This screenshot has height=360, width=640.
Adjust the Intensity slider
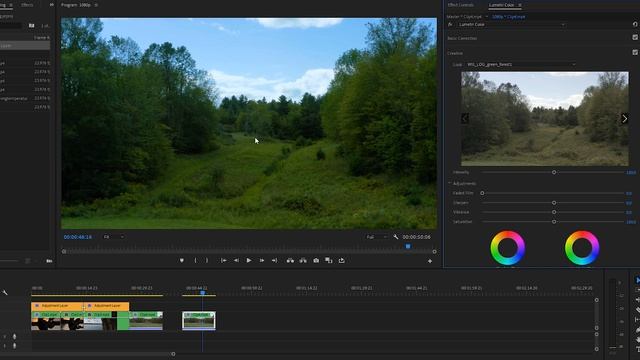[554, 172]
